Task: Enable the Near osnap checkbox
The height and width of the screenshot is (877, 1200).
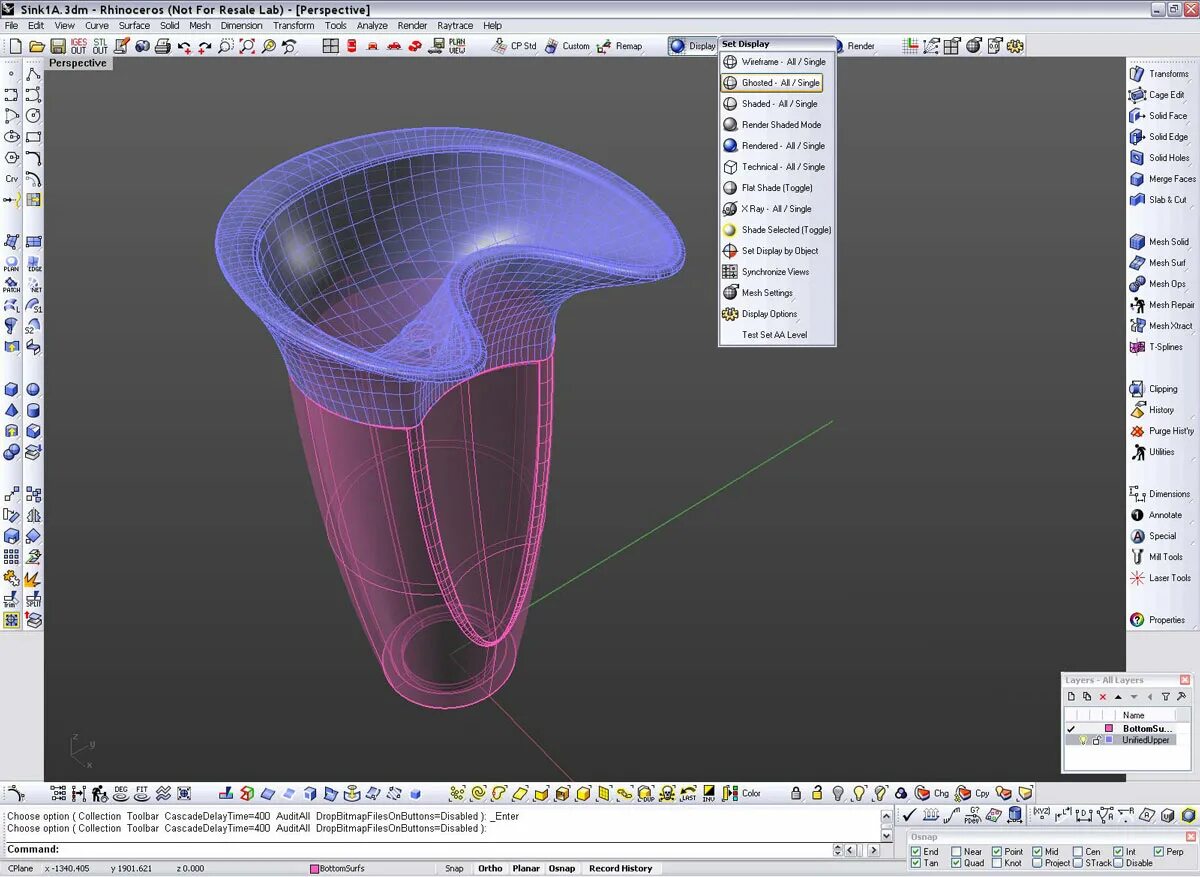Action: [x=957, y=852]
